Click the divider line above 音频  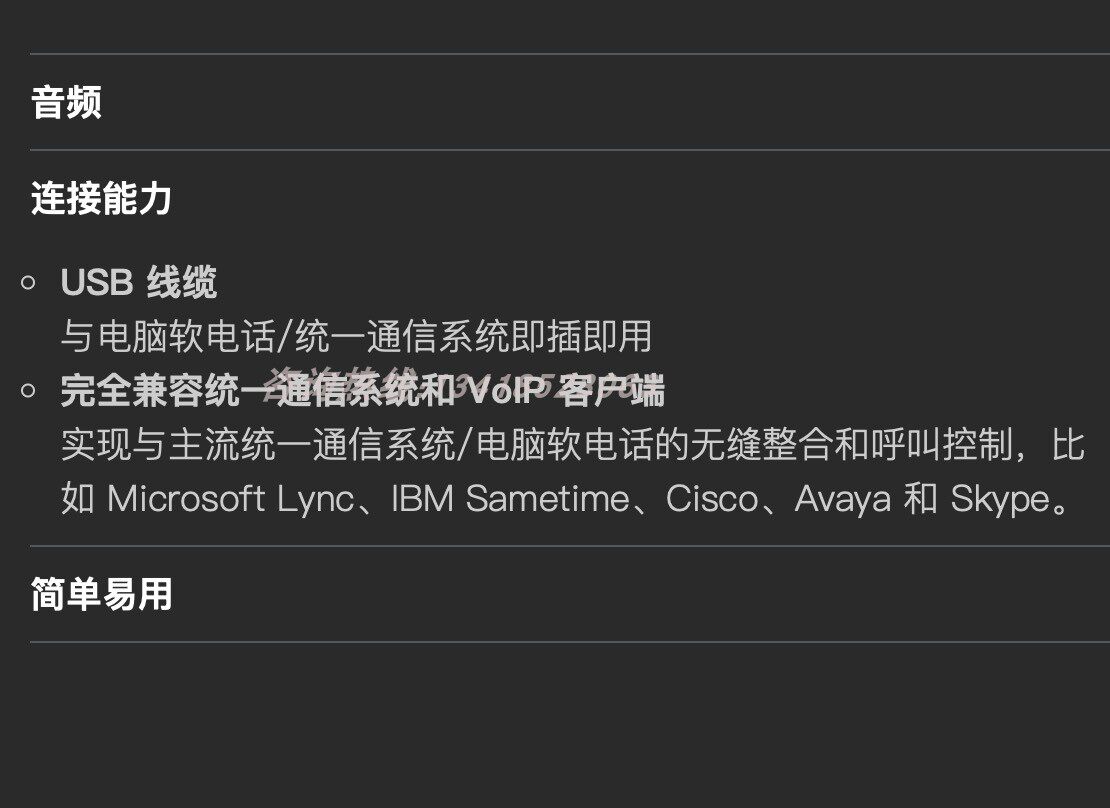click(570, 54)
